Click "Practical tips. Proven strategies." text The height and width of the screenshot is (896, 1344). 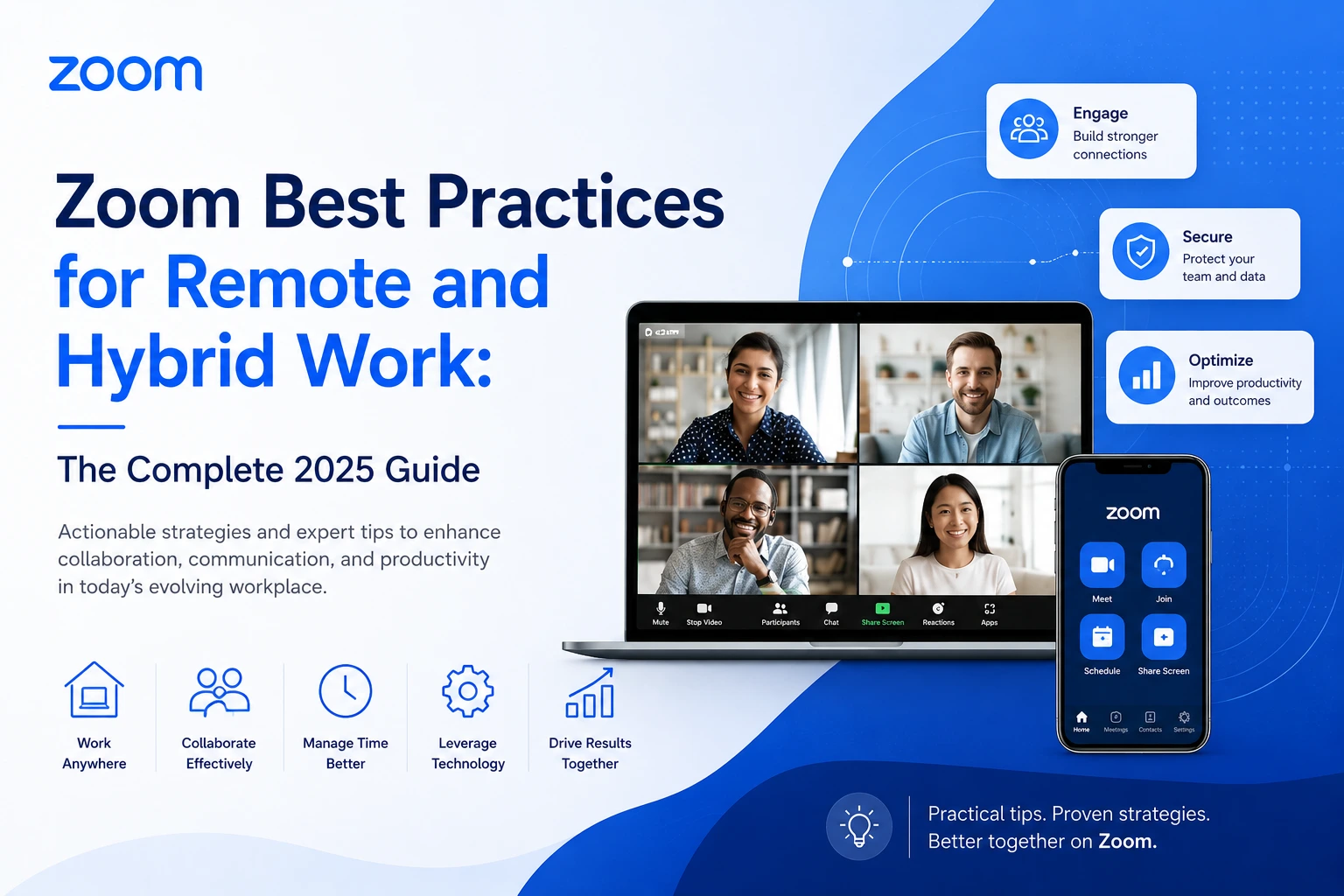coord(1068,814)
